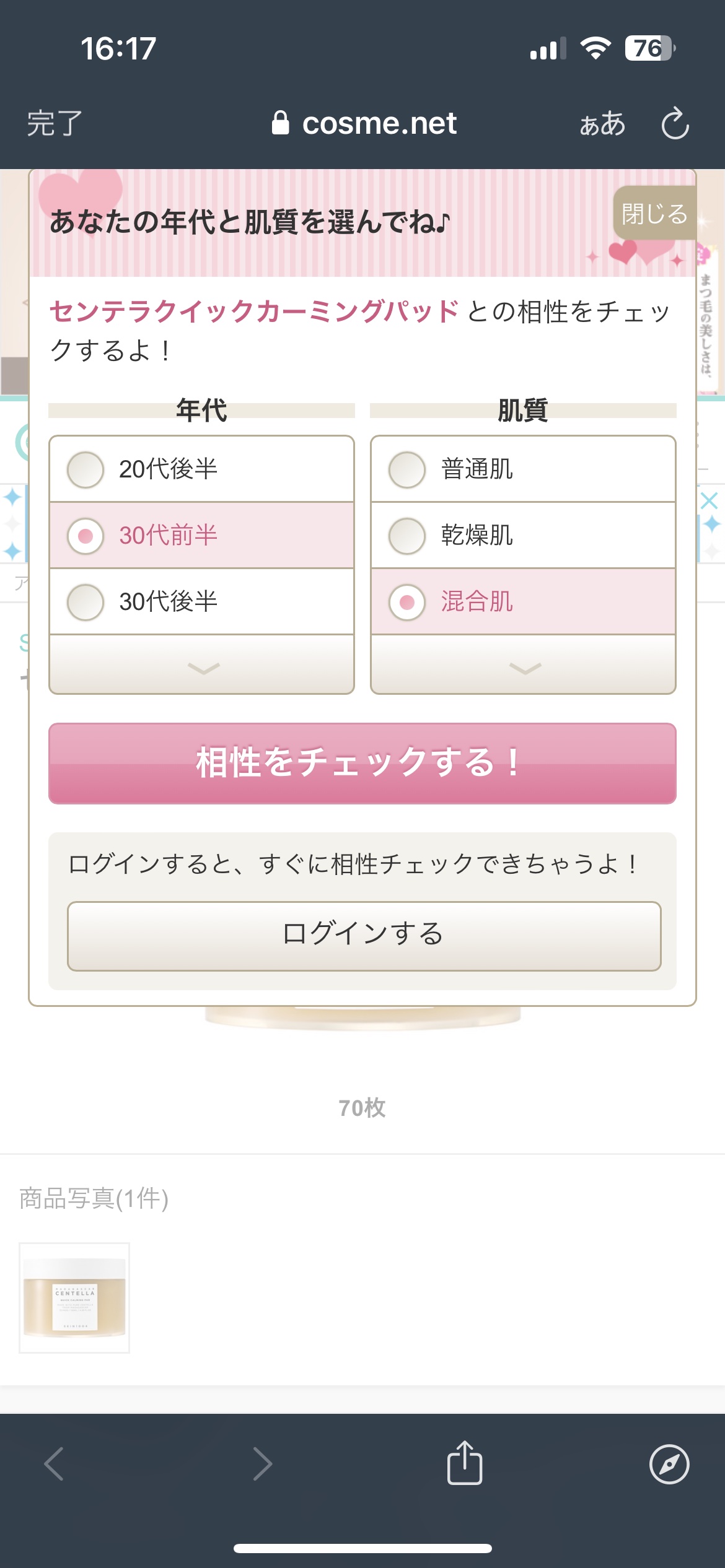Screen dimensions: 725x1568
Task: Select 乾燥肌 skin type
Action: pyautogui.click(x=523, y=535)
